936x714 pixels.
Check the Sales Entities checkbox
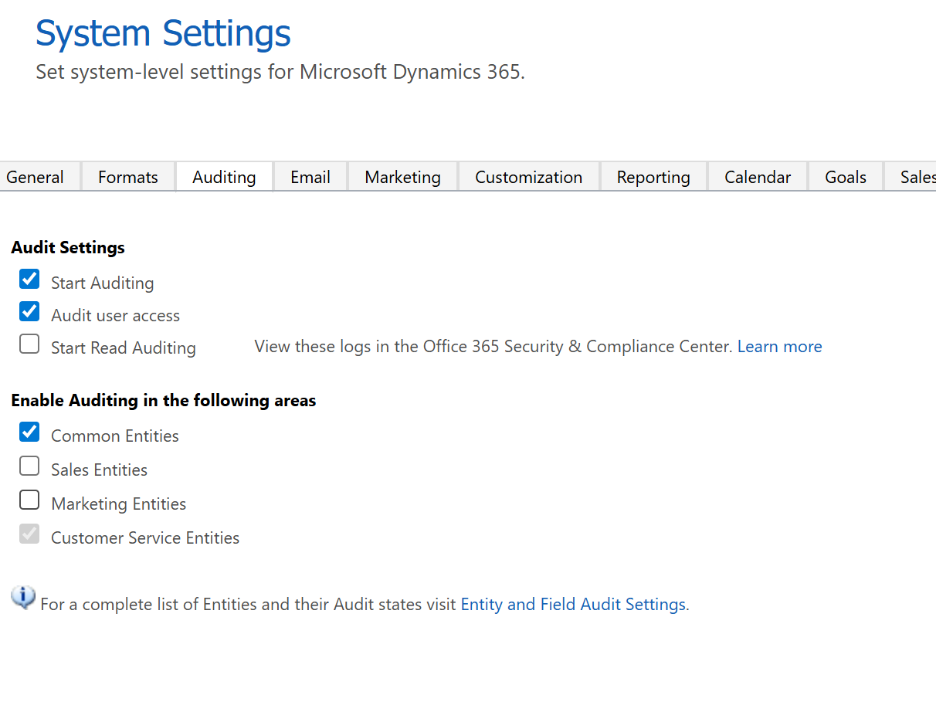pyautogui.click(x=30, y=466)
